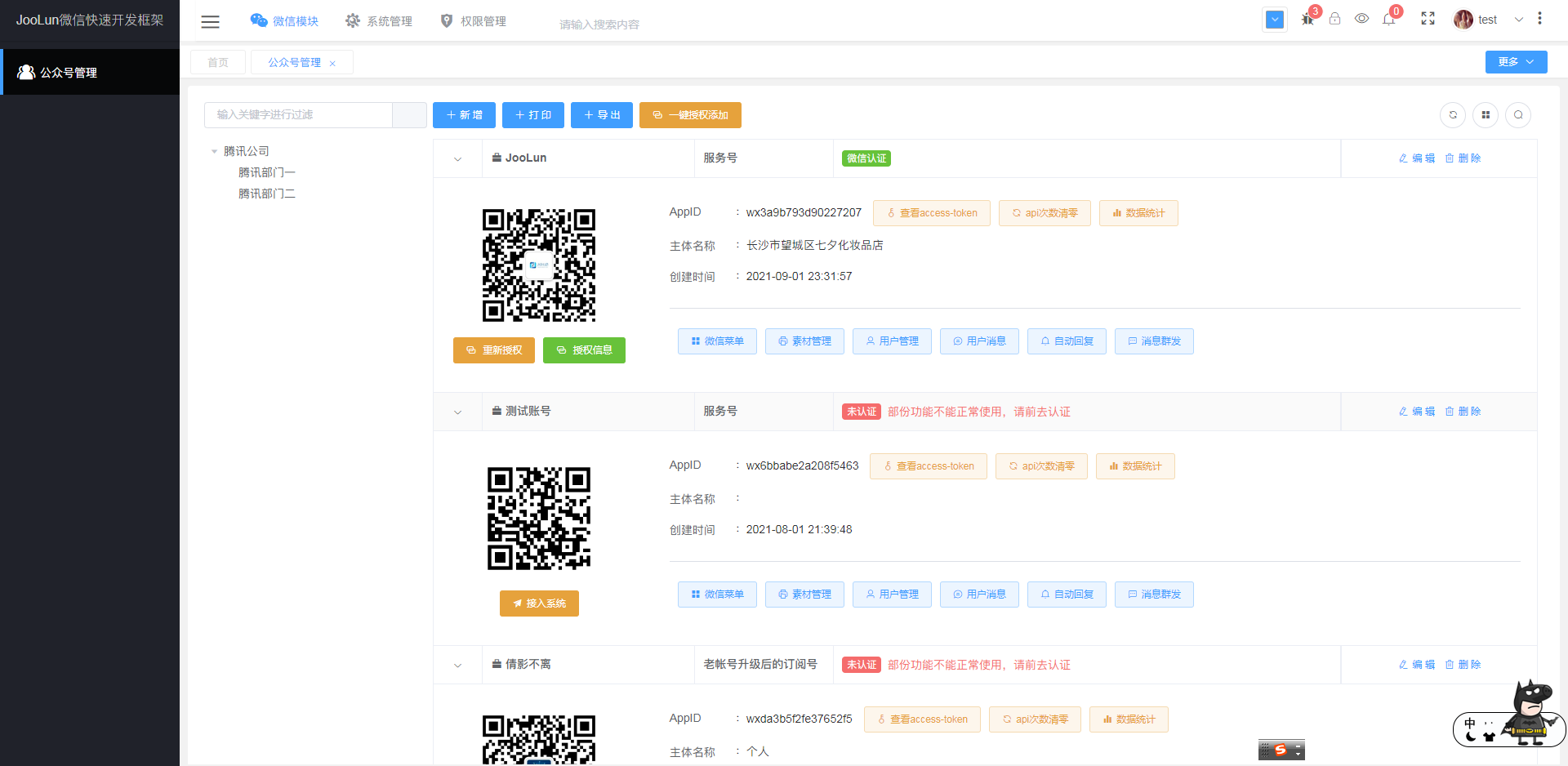
Task: Click the 导出 button
Action: [x=602, y=115]
